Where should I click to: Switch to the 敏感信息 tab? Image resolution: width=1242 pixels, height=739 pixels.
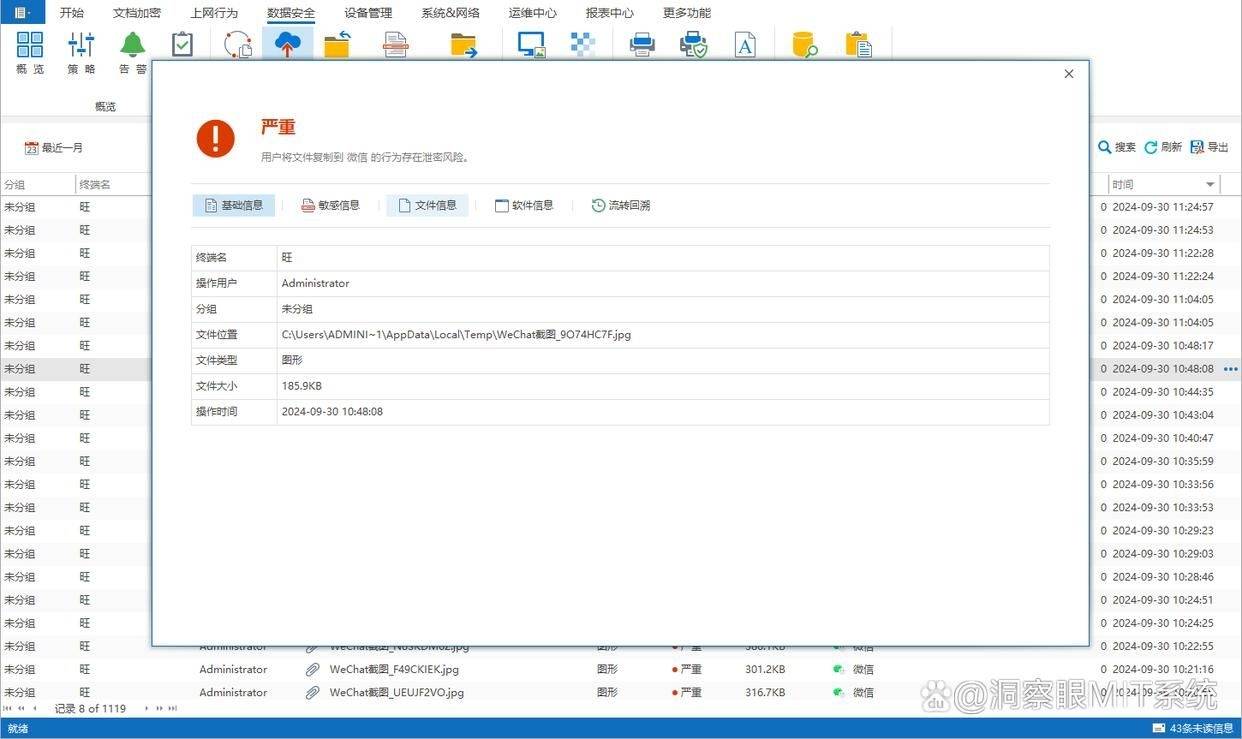tap(330, 205)
